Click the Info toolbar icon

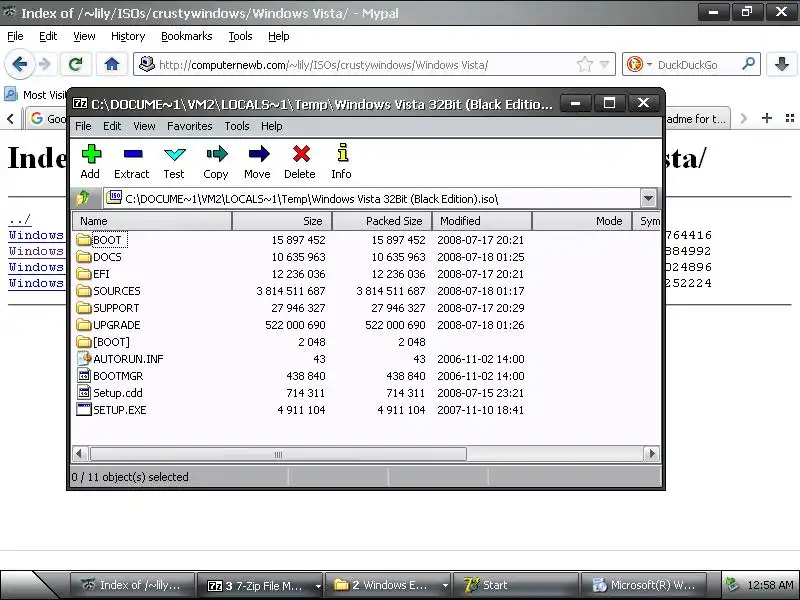click(342, 153)
